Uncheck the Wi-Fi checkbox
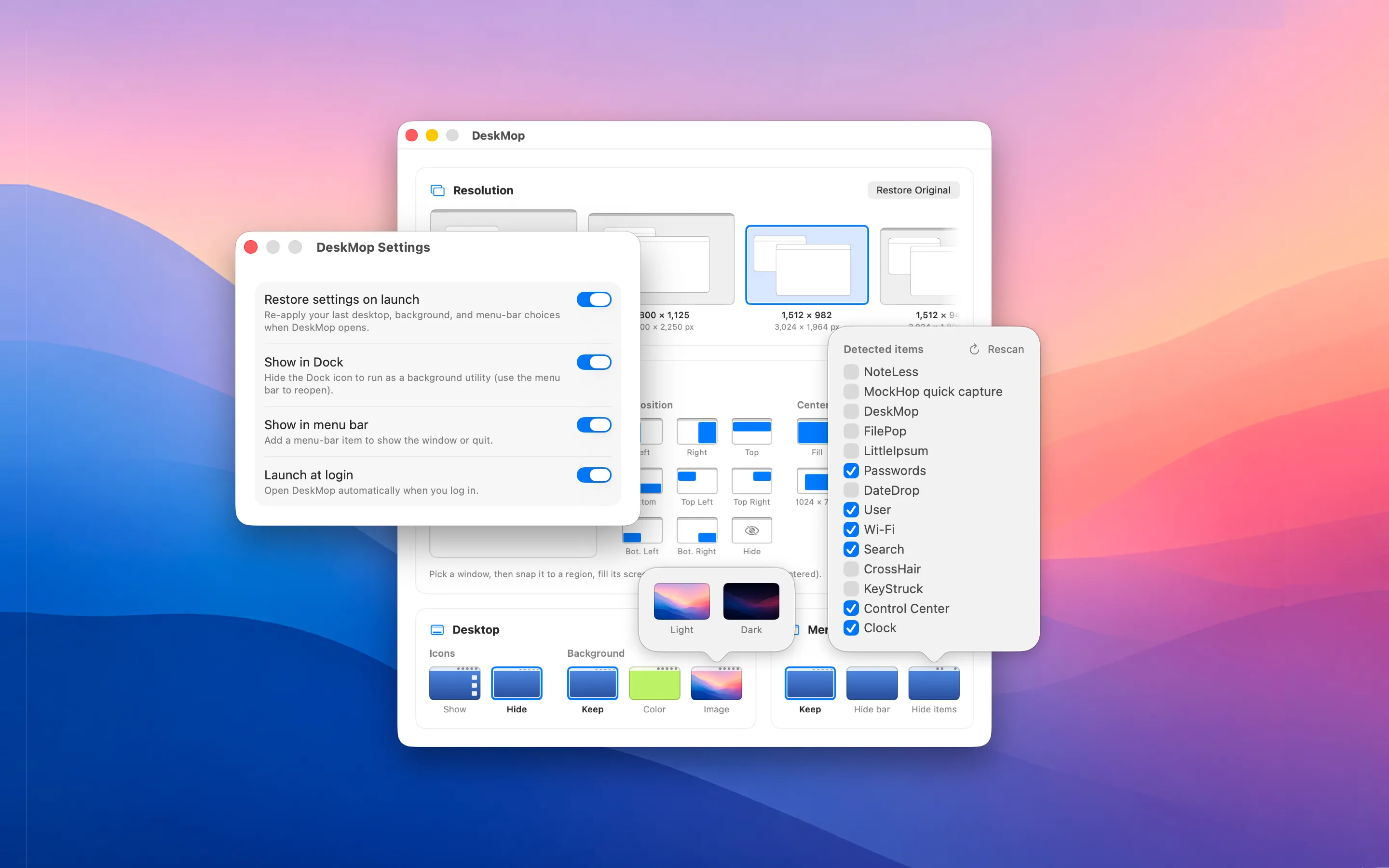This screenshot has width=1389, height=868. click(851, 529)
